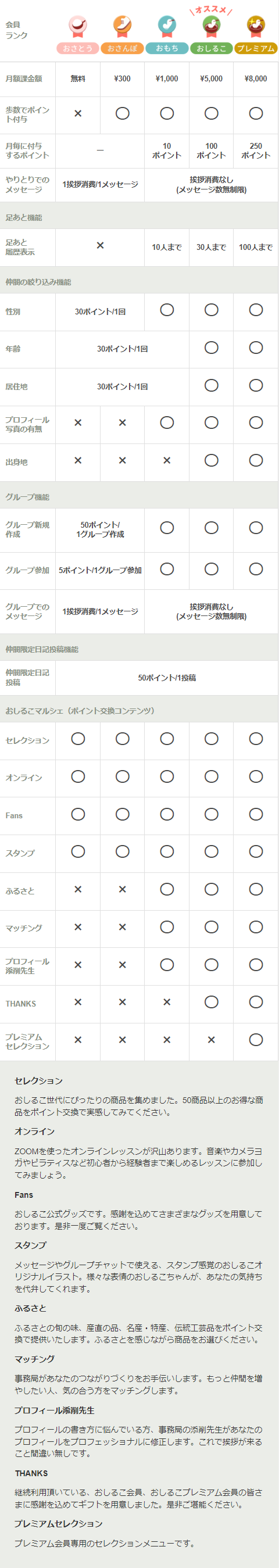The image size is (279, 1568).
Task: Click the プレミアム rank bird icon
Action: pos(256,26)
